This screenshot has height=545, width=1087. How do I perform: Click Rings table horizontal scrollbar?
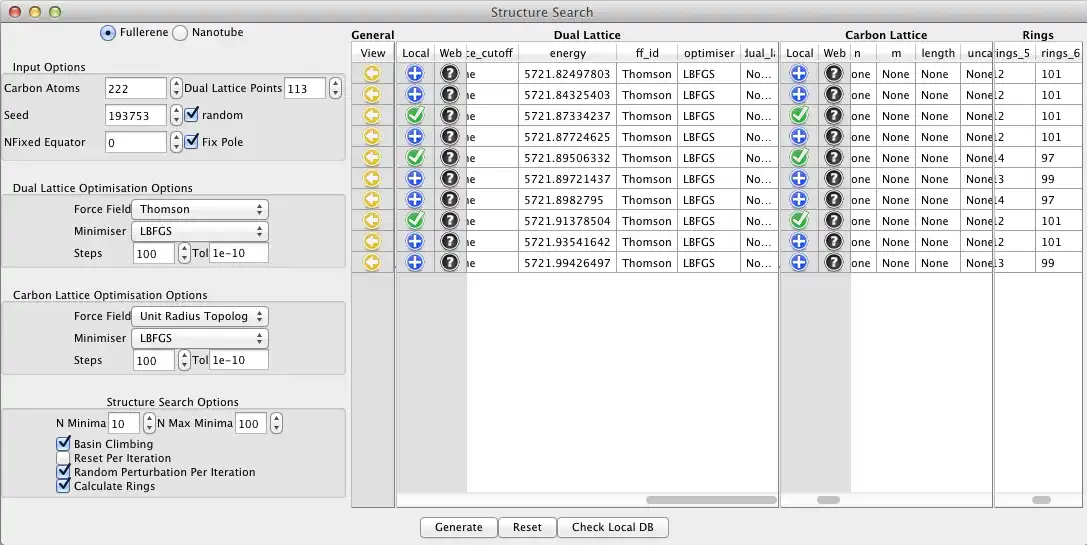click(1041, 499)
